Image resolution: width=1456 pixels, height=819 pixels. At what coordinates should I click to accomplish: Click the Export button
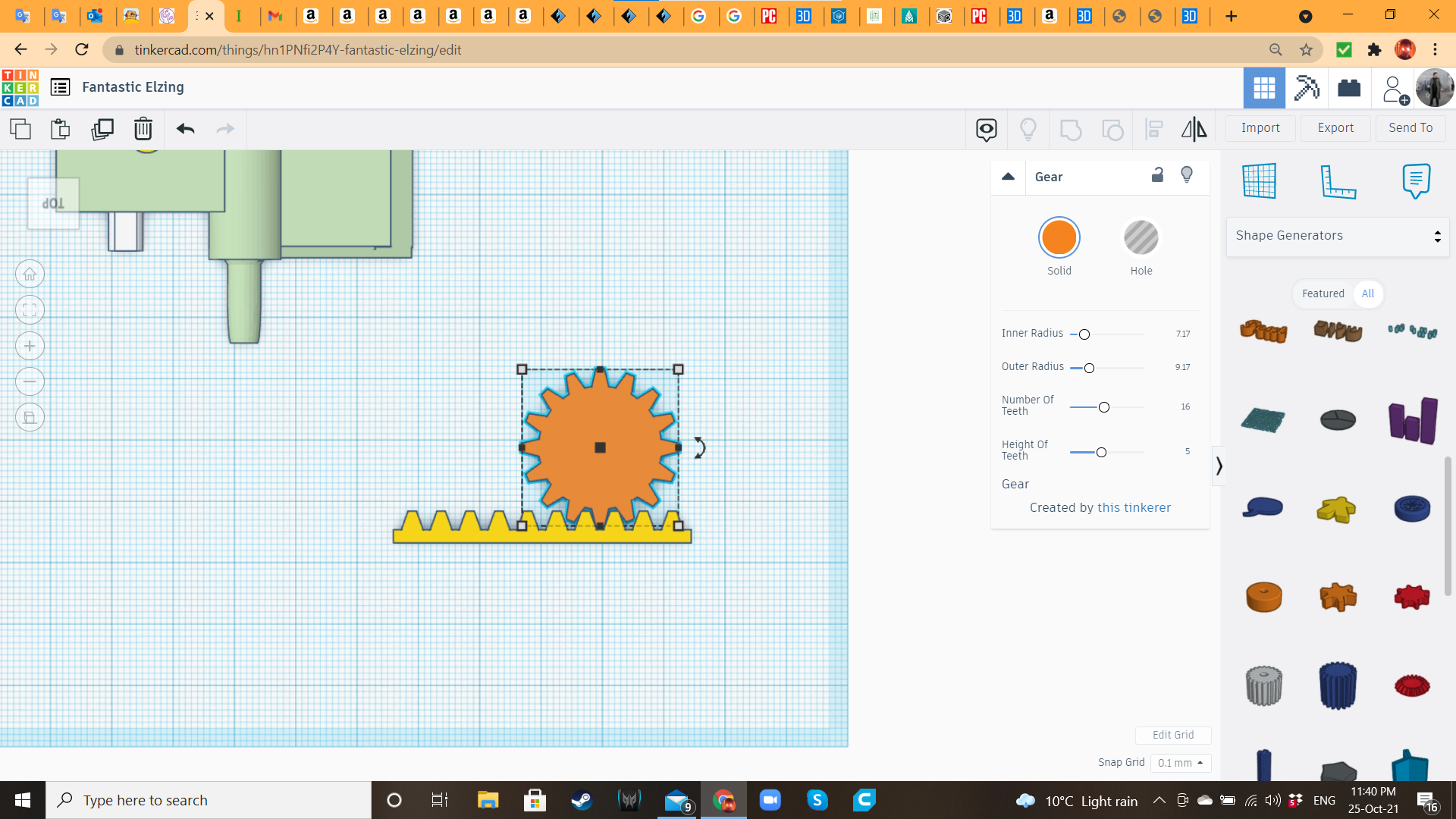(x=1335, y=128)
